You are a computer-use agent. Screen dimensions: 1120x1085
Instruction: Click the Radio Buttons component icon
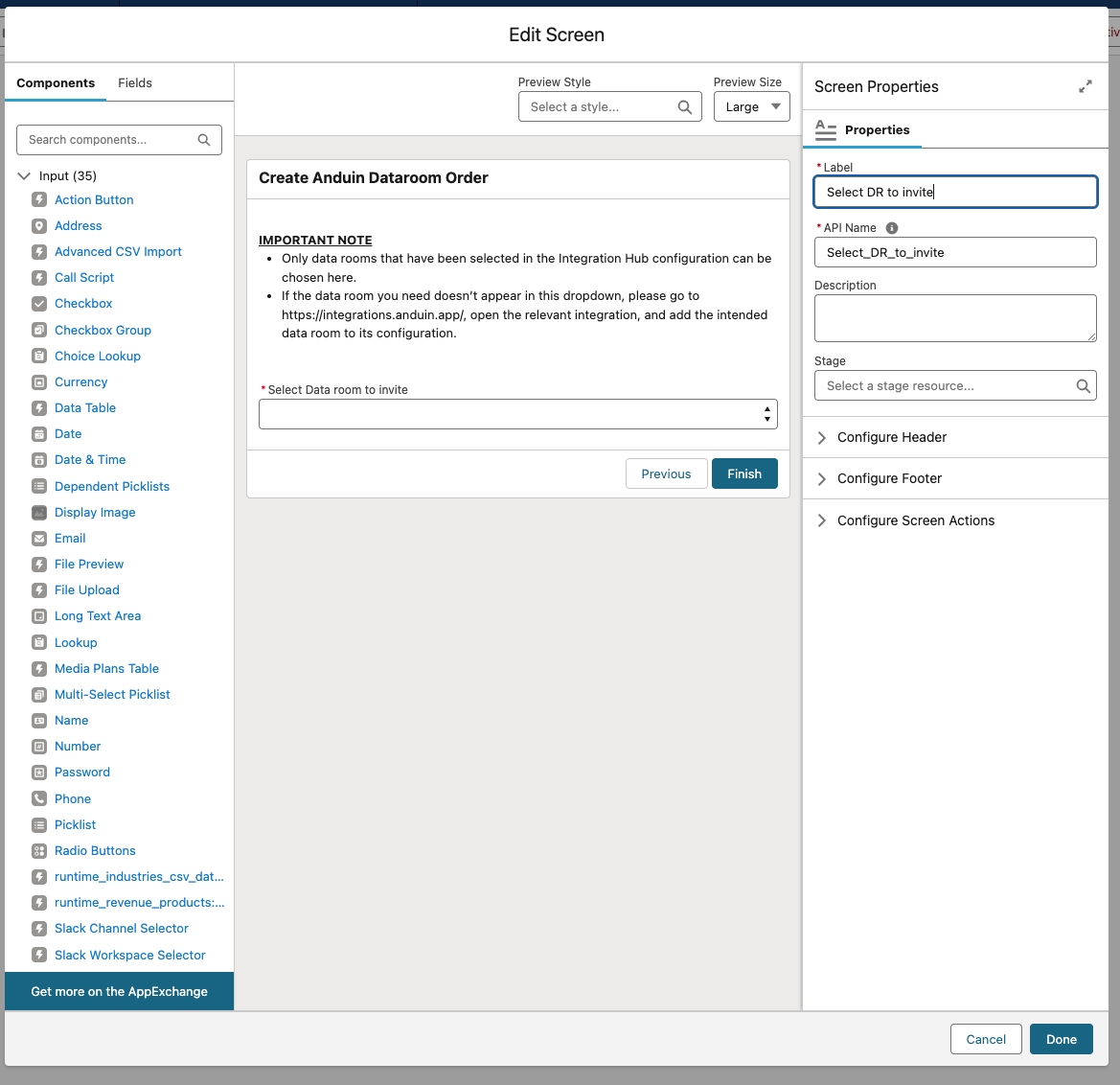pos(39,850)
